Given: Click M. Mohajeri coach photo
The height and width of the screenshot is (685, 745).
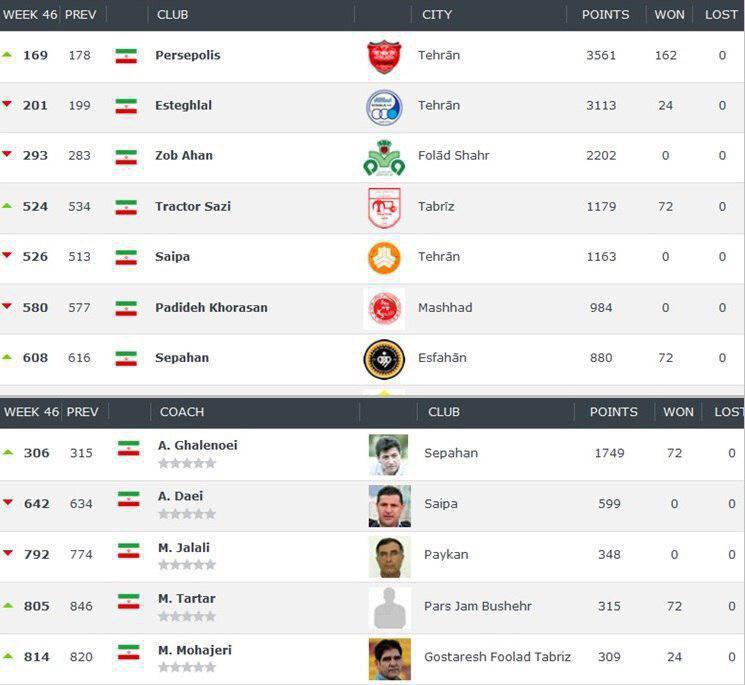Looking at the screenshot, I should pyautogui.click(x=390, y=659).
